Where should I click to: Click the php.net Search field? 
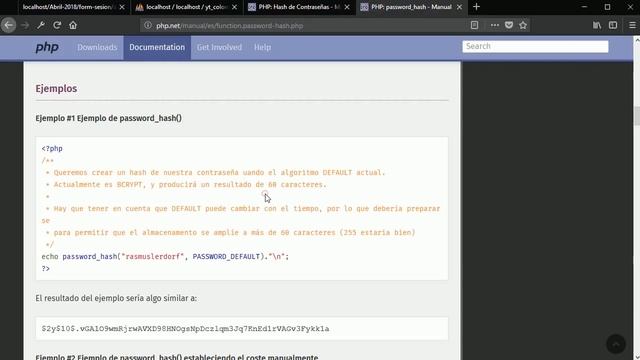pyautogui.click(x=535, y=47)
